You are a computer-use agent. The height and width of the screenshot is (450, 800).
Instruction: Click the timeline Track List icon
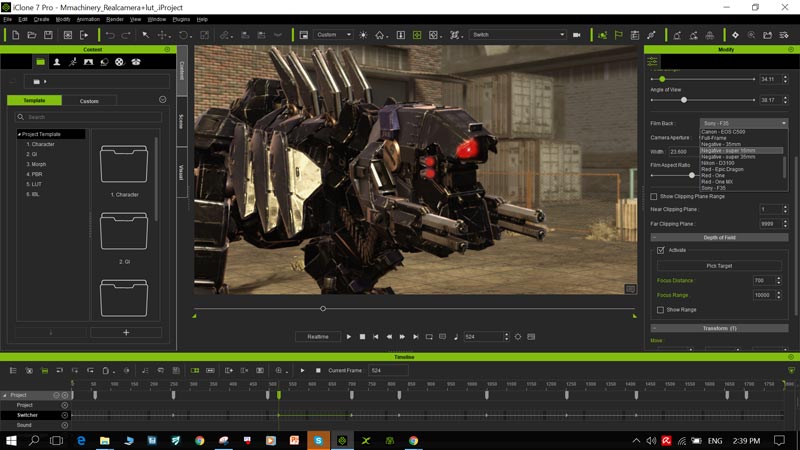coord(13,370)
